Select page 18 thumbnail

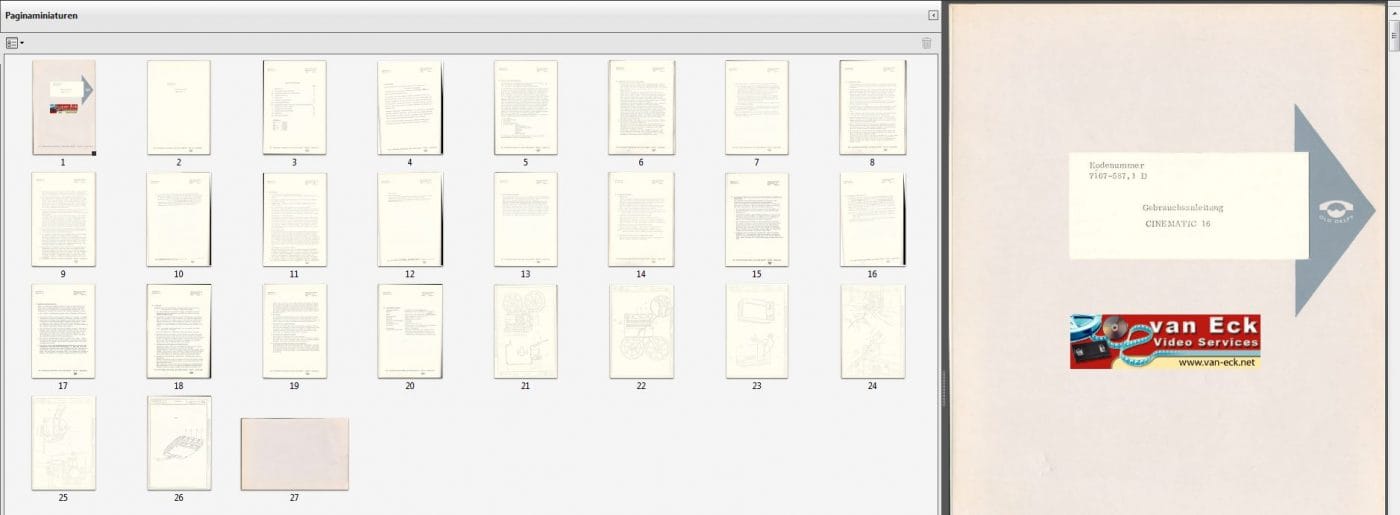(x=179, y=331)
